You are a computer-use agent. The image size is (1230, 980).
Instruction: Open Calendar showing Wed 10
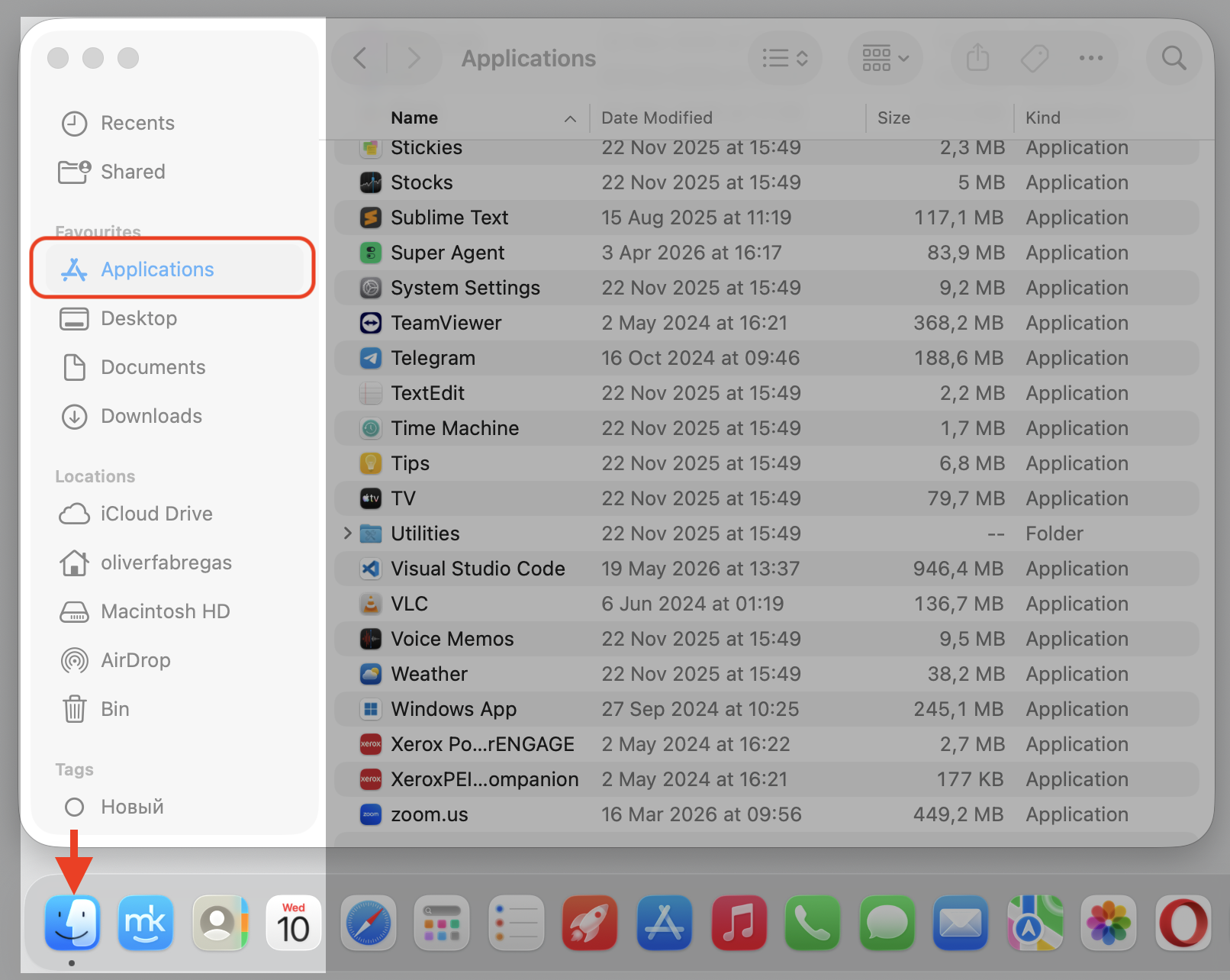click(x=294, y=923)
